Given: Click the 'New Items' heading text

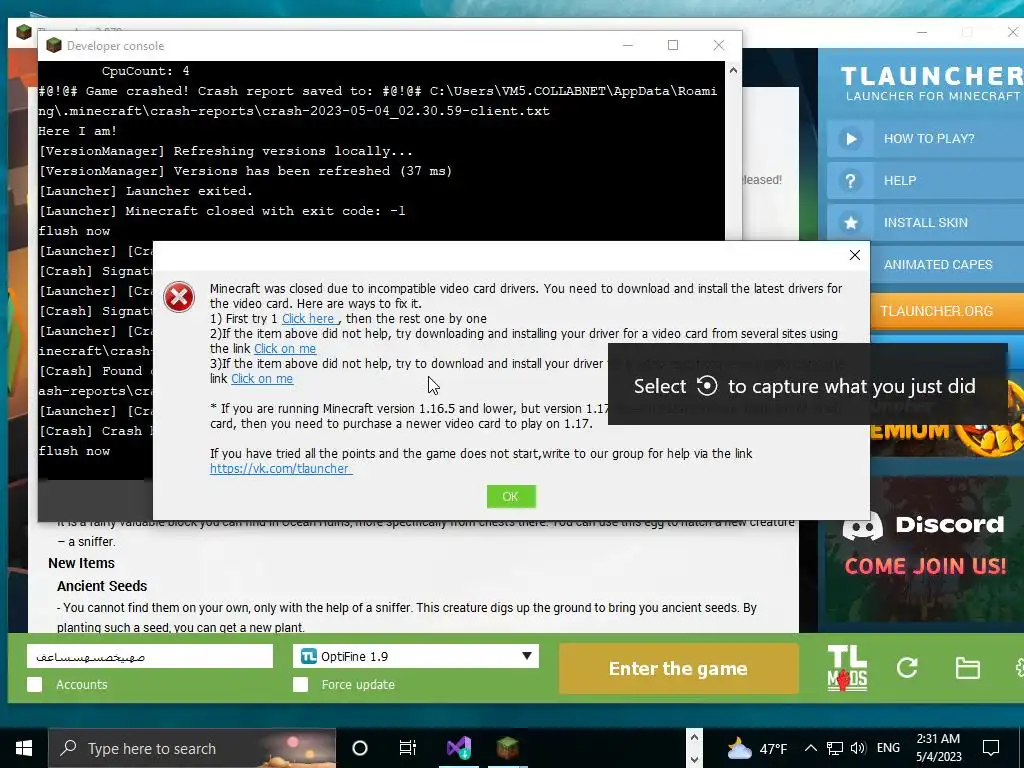Looking at the screenshot, I should 82,563.
